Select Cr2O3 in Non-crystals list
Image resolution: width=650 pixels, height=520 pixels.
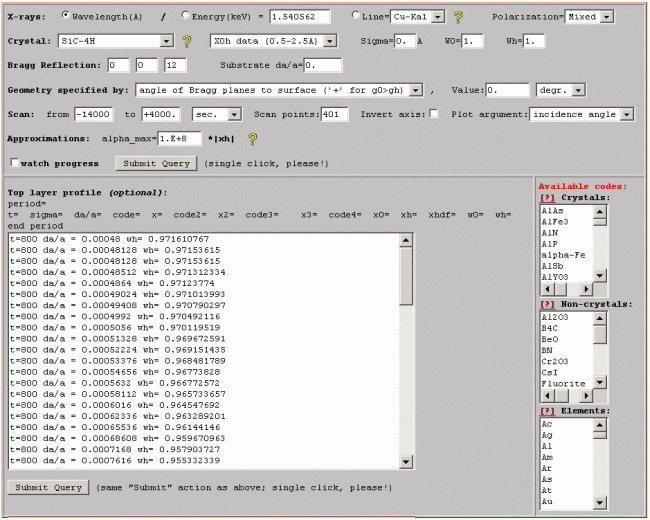(x=555, y=362)
